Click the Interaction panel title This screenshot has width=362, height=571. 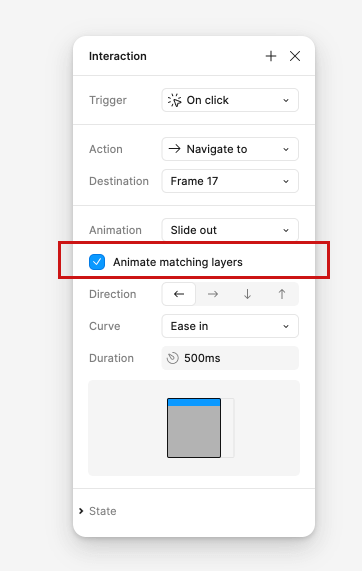(118, 56)
